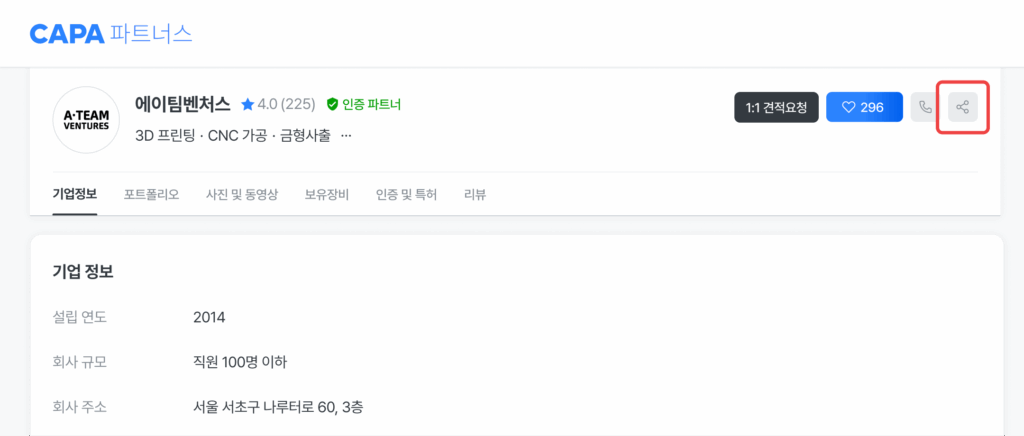Click the A-TEAM VENTURES logo
The height and width of the screenshot is (436, 1024).
coord(86,120)
